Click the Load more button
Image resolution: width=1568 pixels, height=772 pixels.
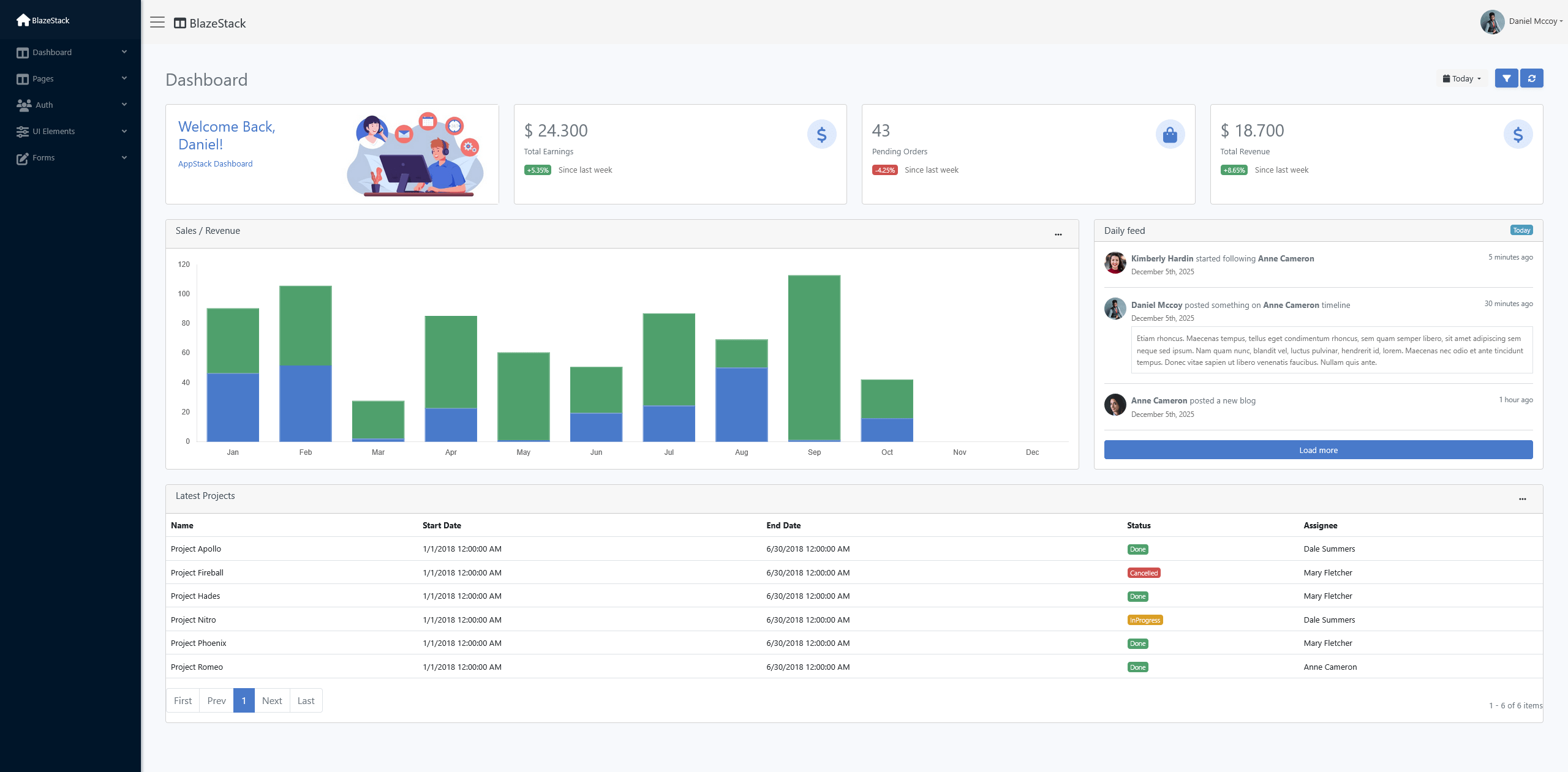click(x=1318, y=450)
